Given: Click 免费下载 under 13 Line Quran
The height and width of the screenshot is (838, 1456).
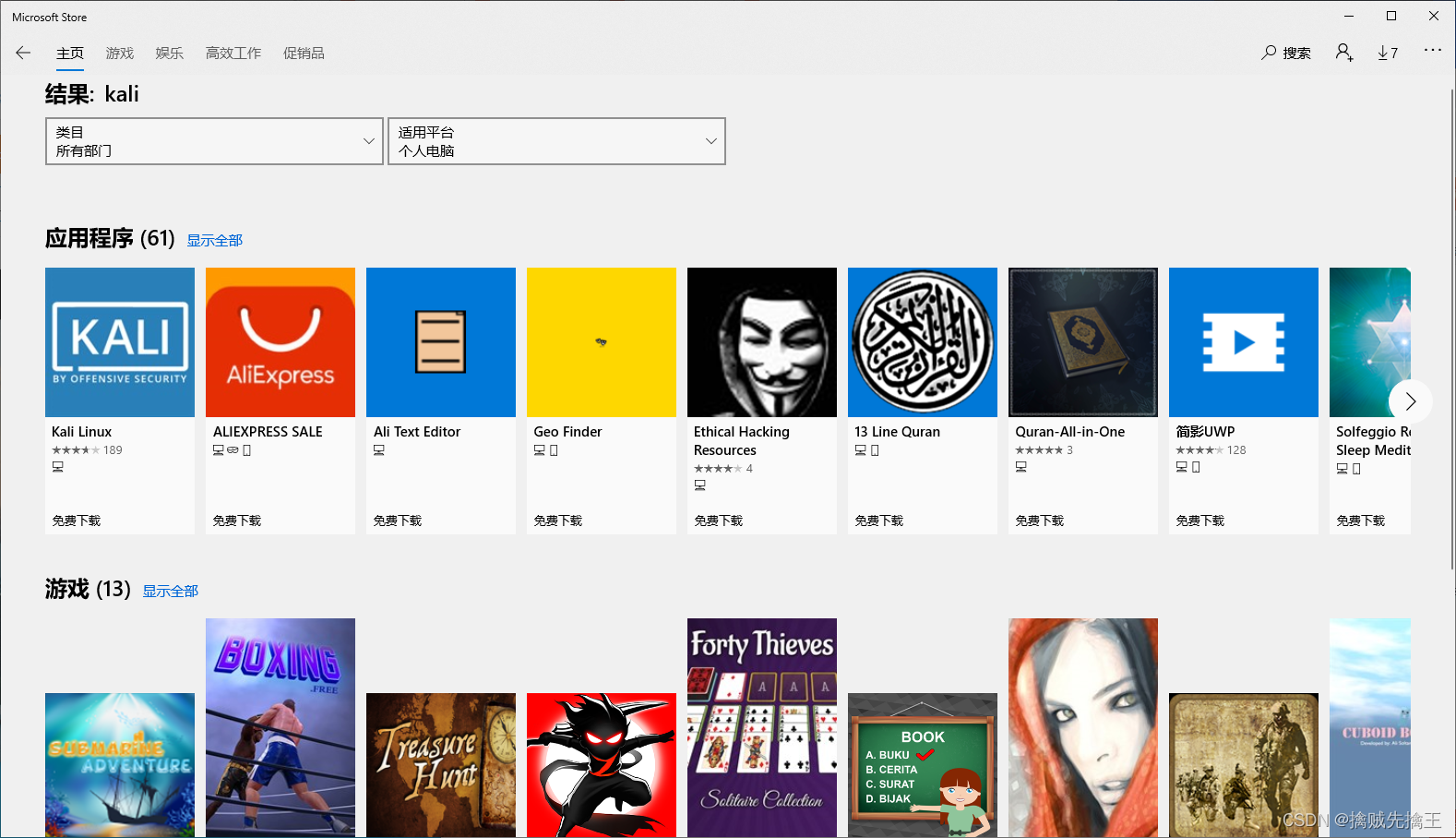Looking at the screenshot, I should pos(879,521).
